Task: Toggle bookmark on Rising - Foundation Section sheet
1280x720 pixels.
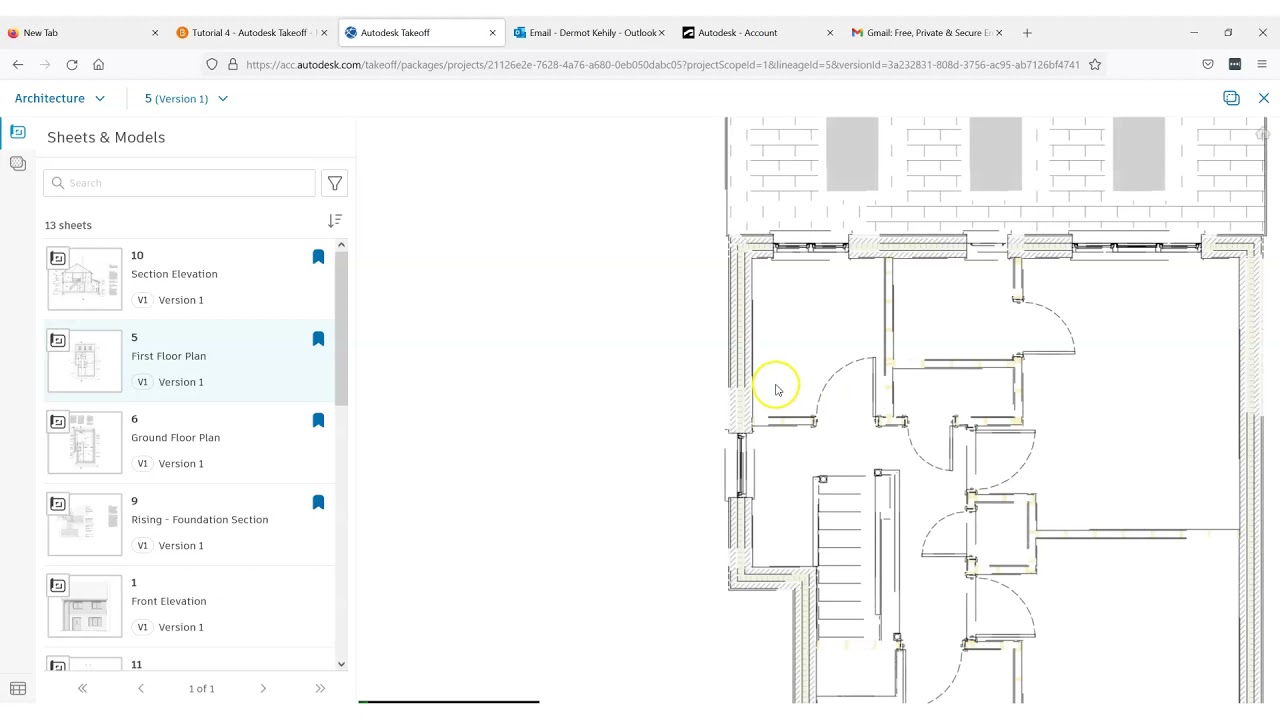Action: pyautogui.click(x=318, y=503)
